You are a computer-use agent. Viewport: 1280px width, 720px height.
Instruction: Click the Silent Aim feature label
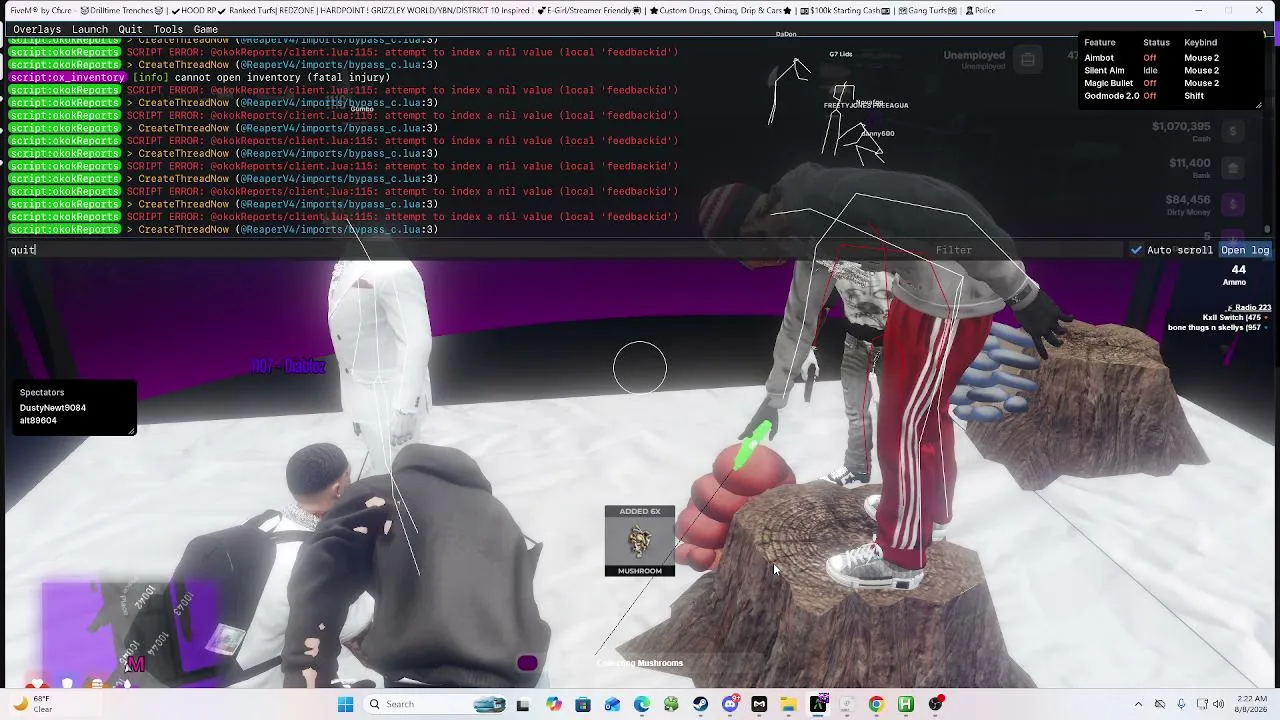[1104, 71]
